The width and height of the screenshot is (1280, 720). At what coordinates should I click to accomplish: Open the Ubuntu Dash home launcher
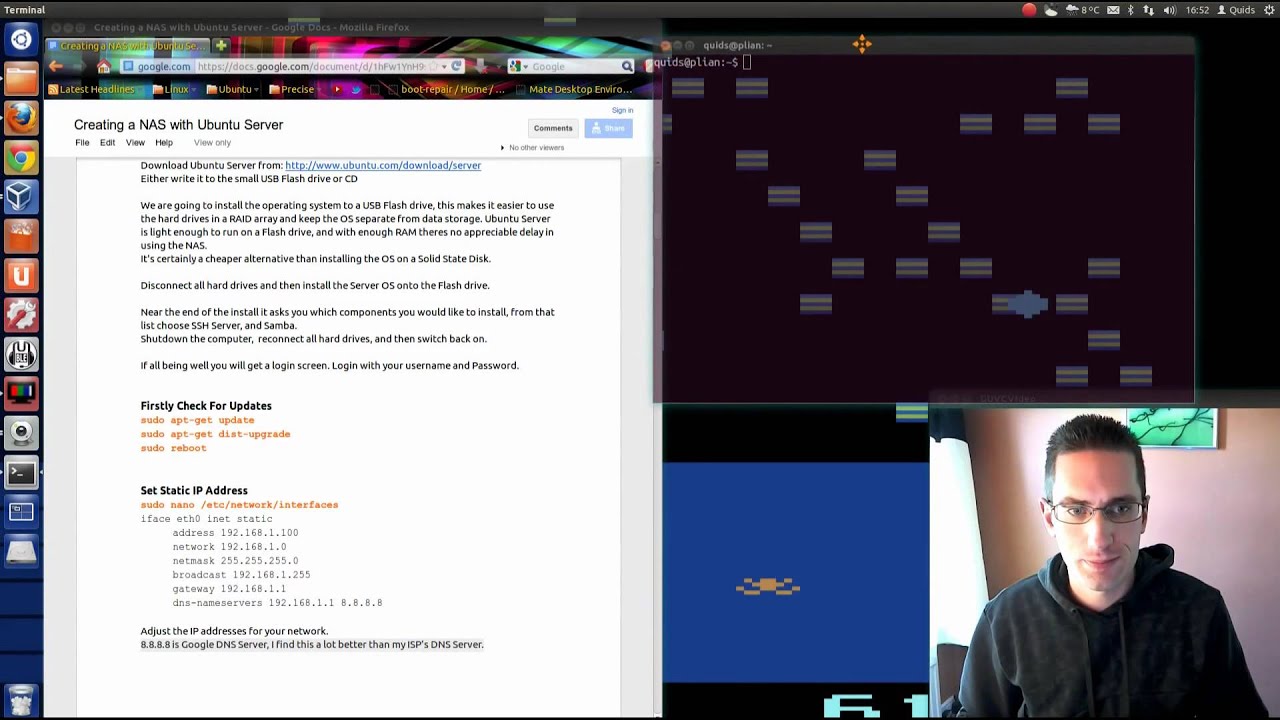pyautogui.click(x=21, y=40)
